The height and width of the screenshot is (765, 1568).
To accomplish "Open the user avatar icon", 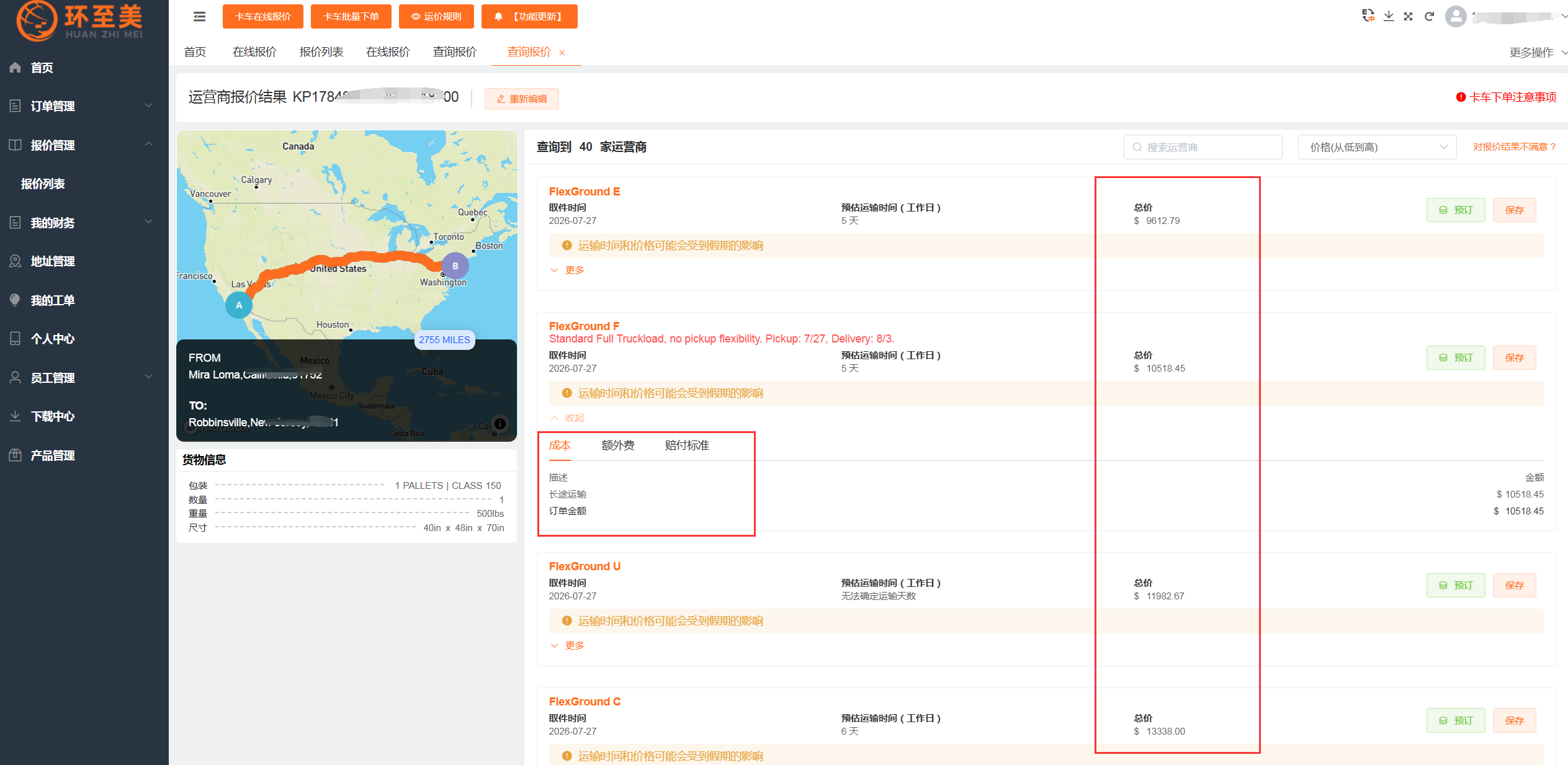I will pos(1456,16).
